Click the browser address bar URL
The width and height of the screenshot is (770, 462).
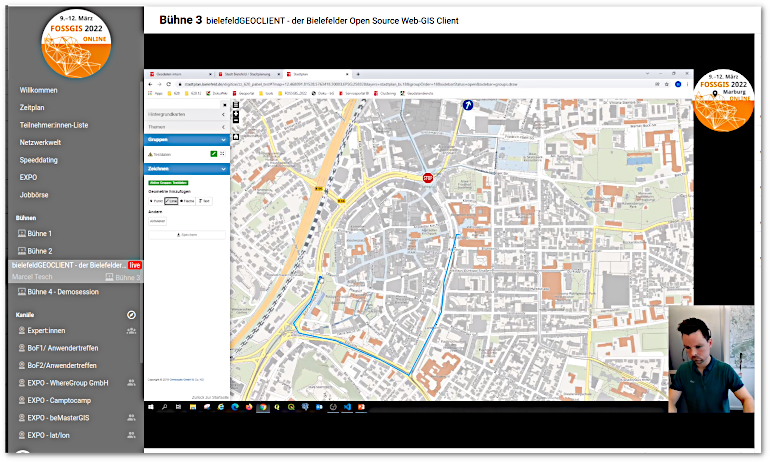(x=351, y=84)
